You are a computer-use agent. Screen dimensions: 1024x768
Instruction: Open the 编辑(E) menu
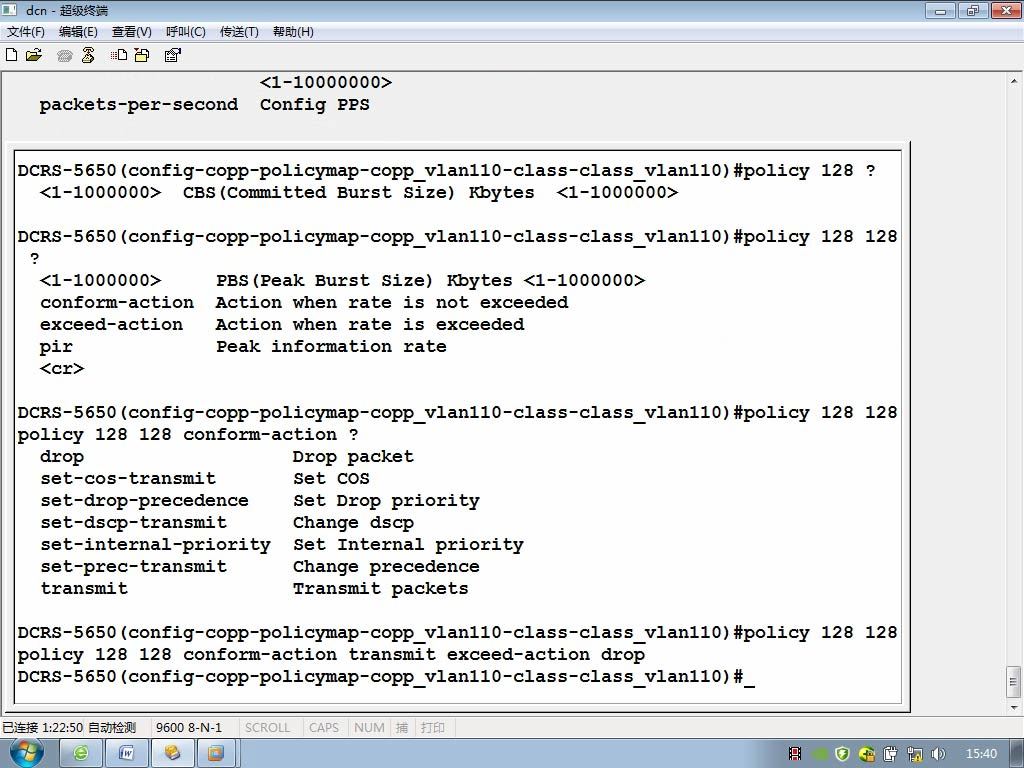pyautogui.click(x=78, y=32)
